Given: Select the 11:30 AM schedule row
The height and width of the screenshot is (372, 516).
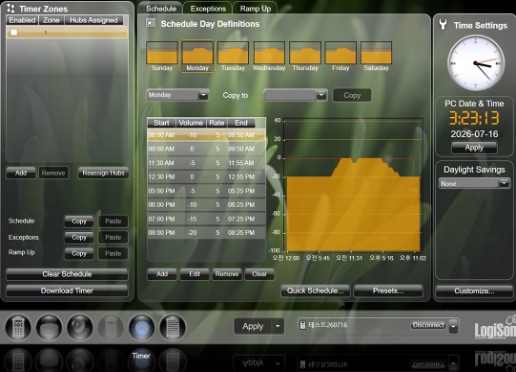Looking at the screenshot, I should point(206,163).
